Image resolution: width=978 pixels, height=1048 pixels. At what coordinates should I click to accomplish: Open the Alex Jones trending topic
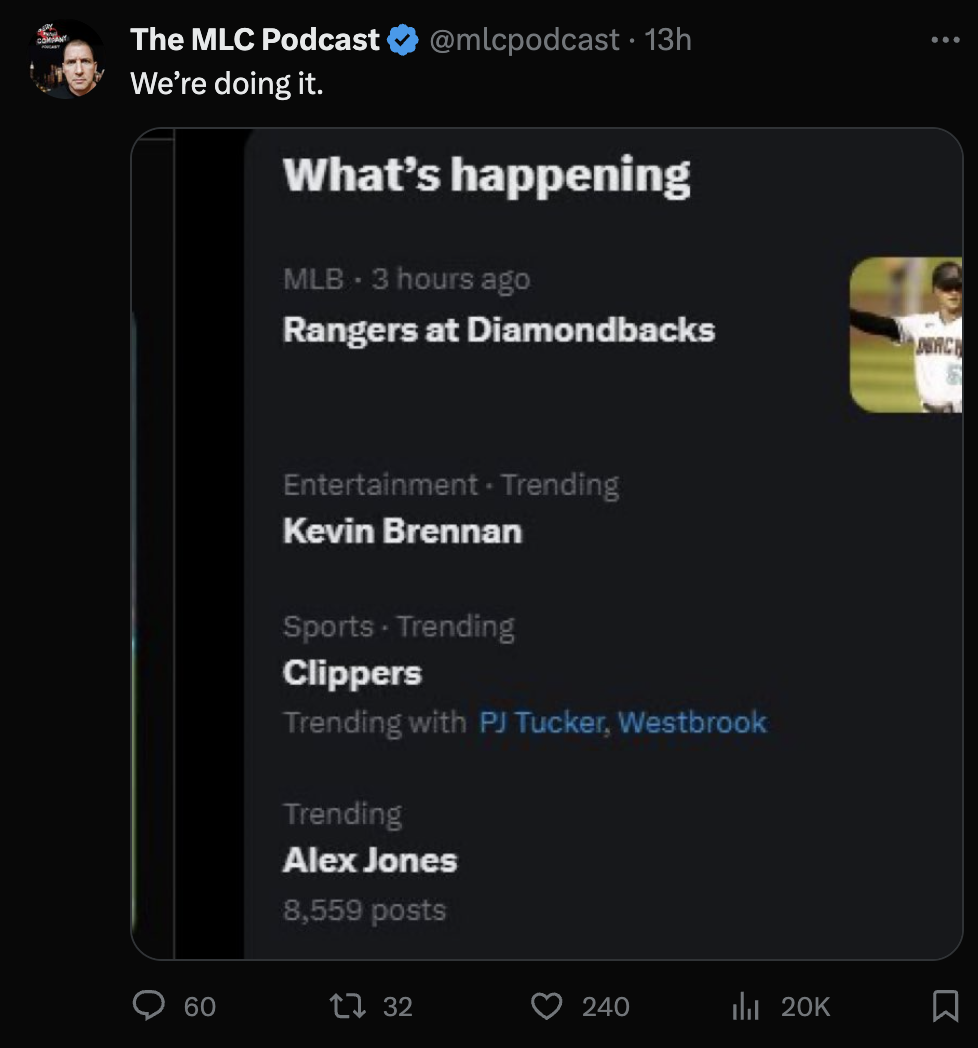coord(370,860)
